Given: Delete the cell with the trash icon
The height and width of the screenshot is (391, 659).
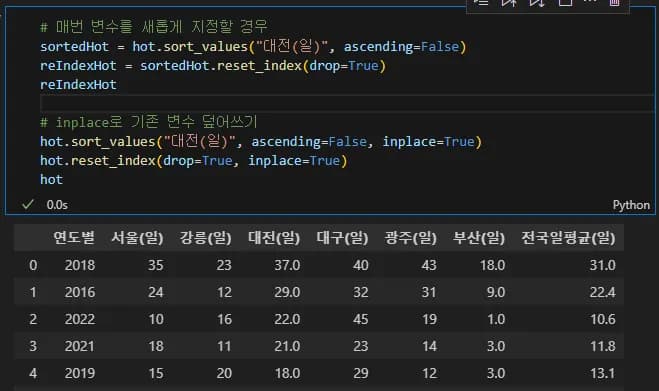Looking at the screenshot, I should (614, 3).
